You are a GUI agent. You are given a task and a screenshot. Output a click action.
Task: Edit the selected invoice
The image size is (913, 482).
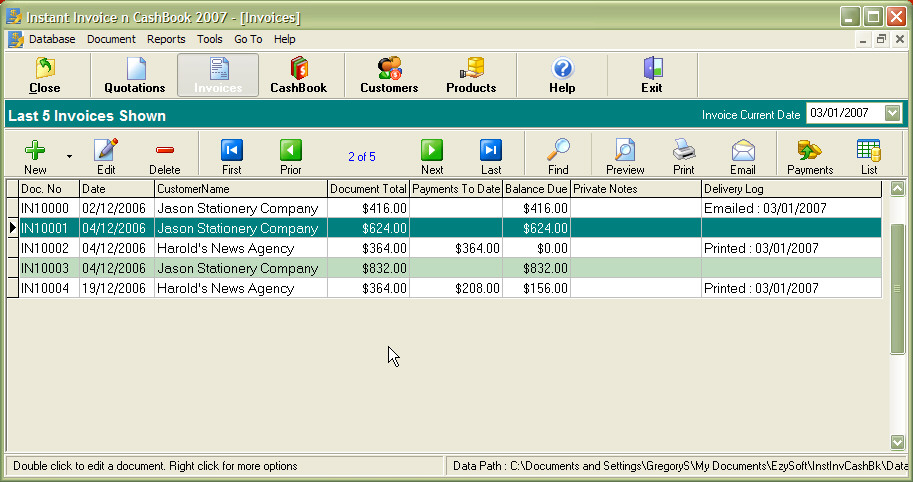(106, 157)
